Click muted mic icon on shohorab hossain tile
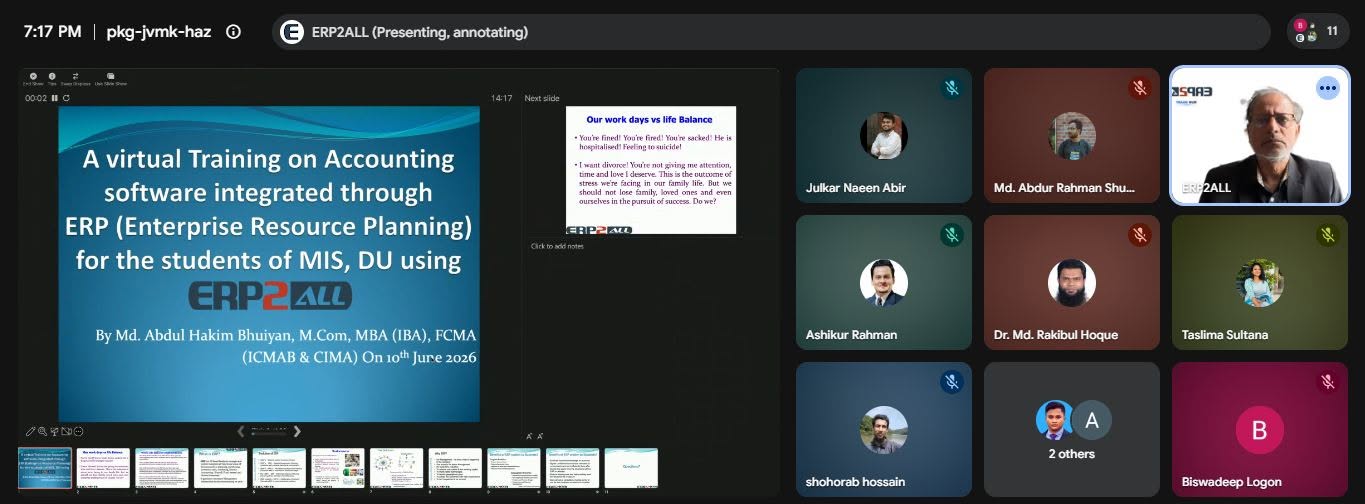The image size is (1365, 504). pyautogui.click(x=951, y=382)
